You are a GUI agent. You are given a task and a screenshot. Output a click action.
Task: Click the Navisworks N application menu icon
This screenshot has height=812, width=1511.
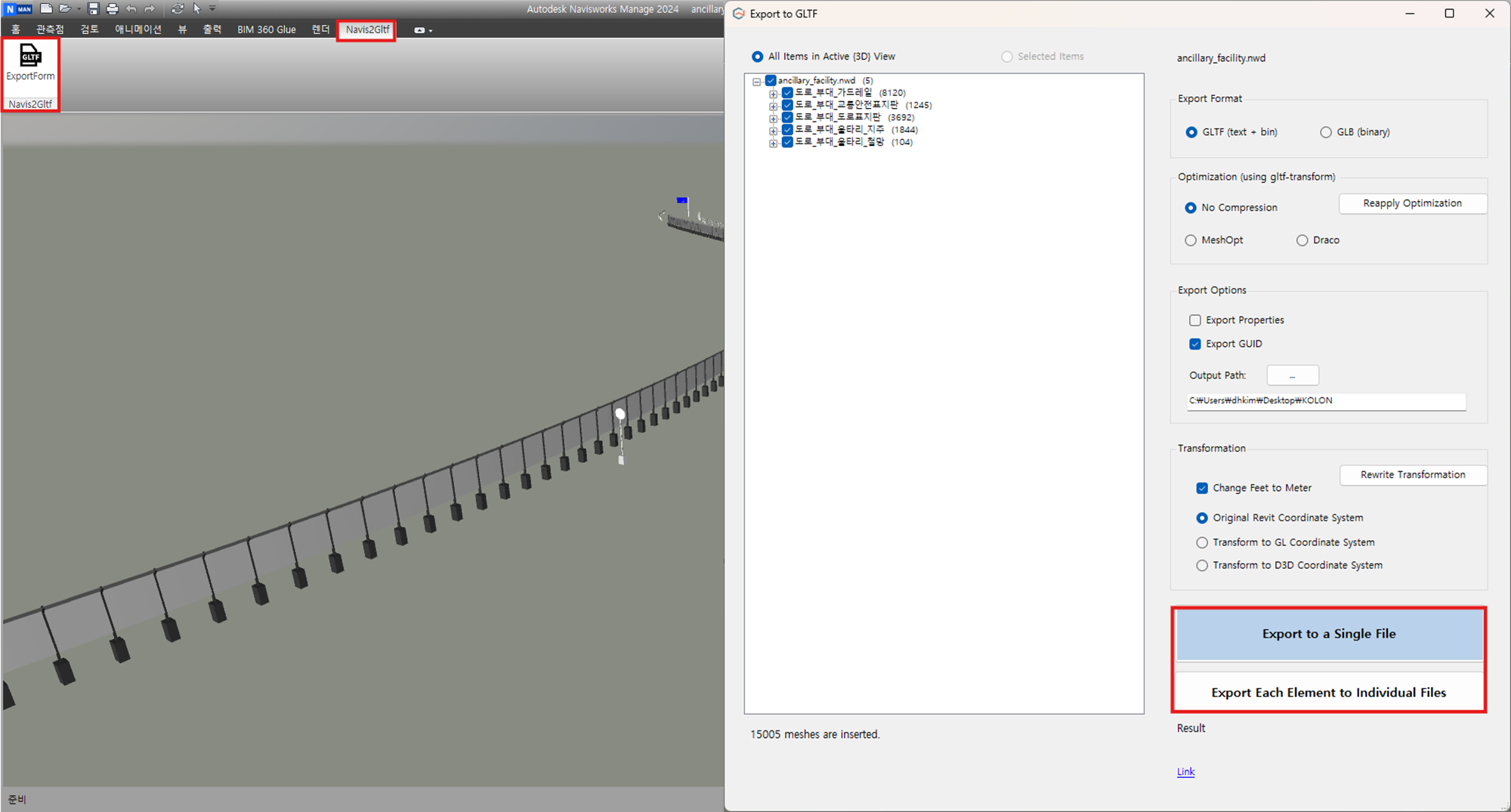(18, 9)
